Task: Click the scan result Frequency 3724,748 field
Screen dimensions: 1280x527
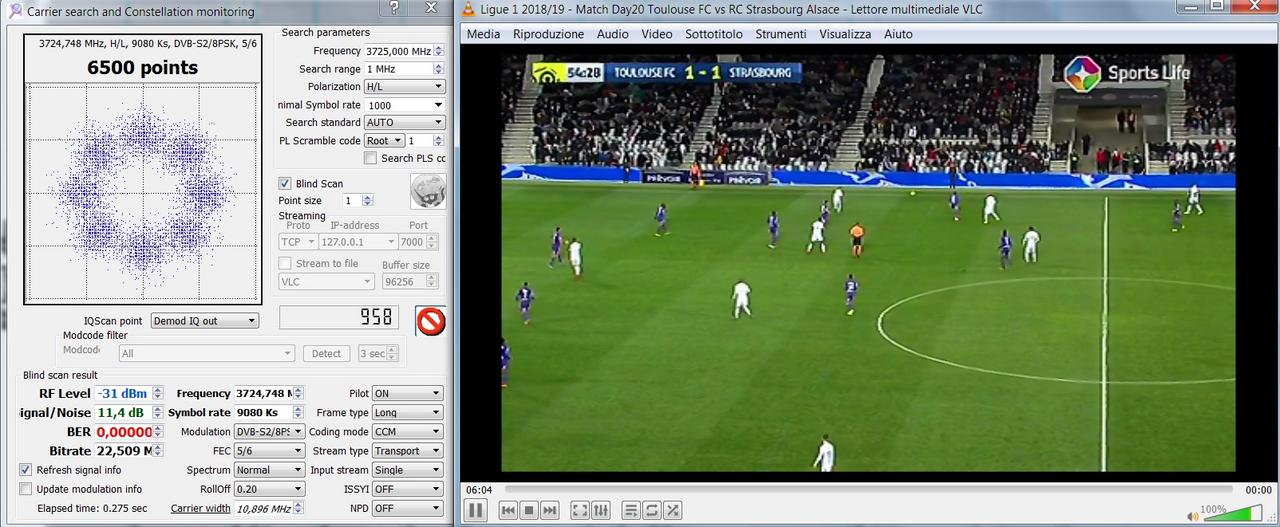Action: pyautogui.click(x=269, y=394)
